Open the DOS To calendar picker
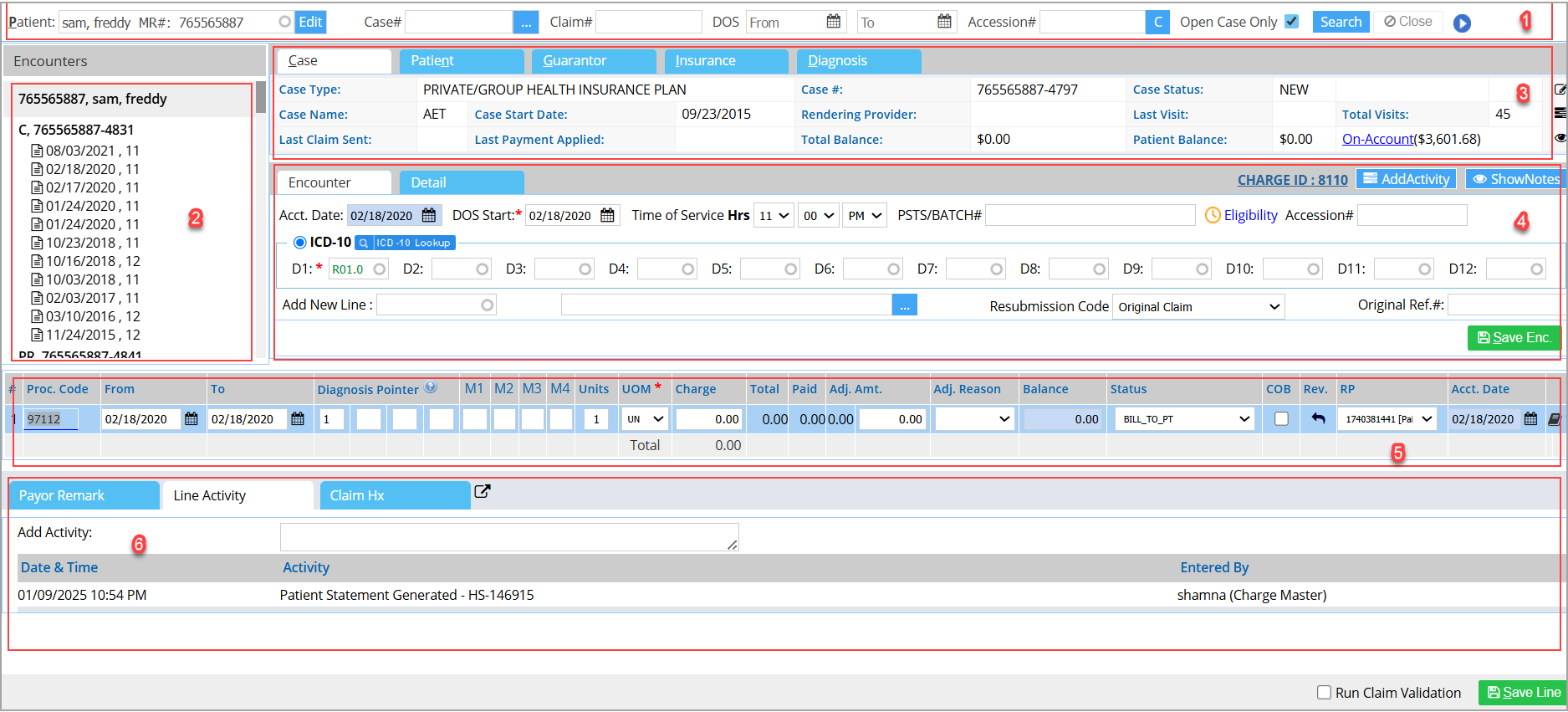The height and width of the screenshot is (712, 1568). tap(944, 22)
